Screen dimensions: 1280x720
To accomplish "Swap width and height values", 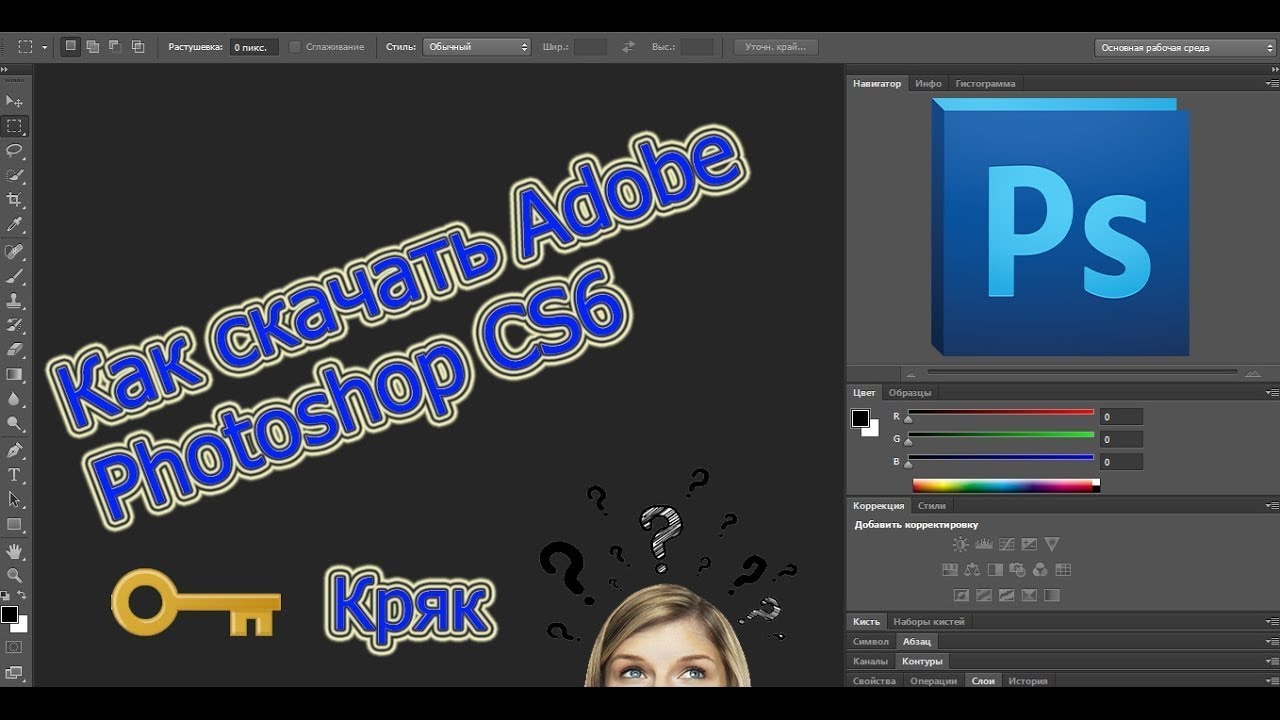I will tap(628, 47).
